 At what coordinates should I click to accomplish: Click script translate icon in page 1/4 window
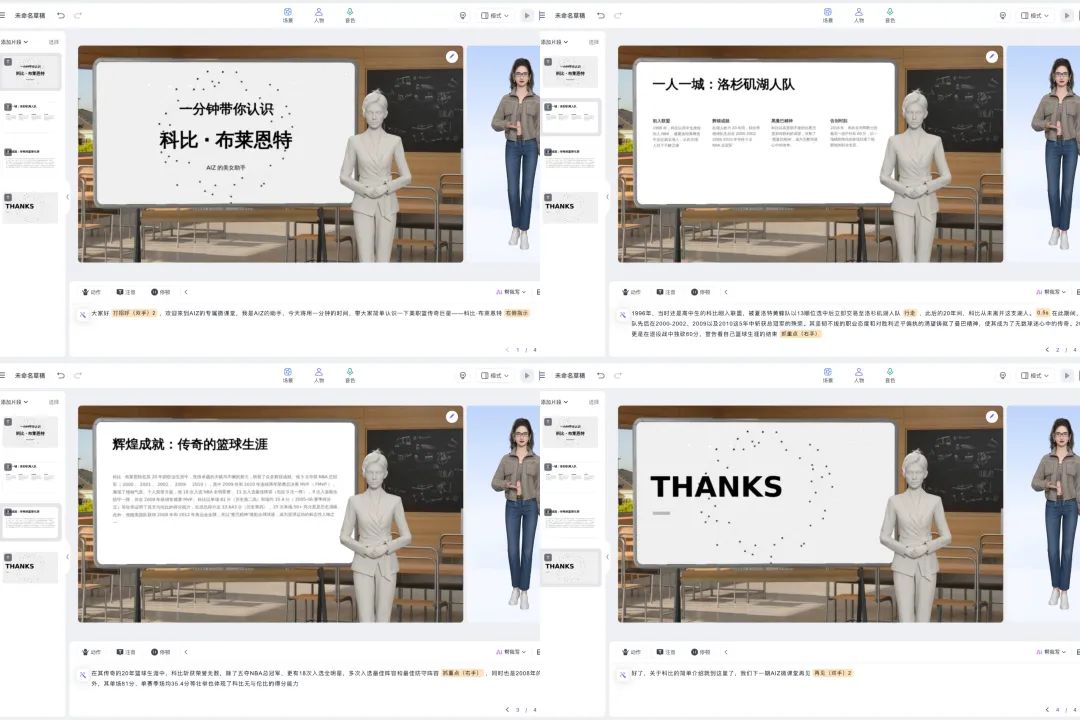[x=83, y=314]
